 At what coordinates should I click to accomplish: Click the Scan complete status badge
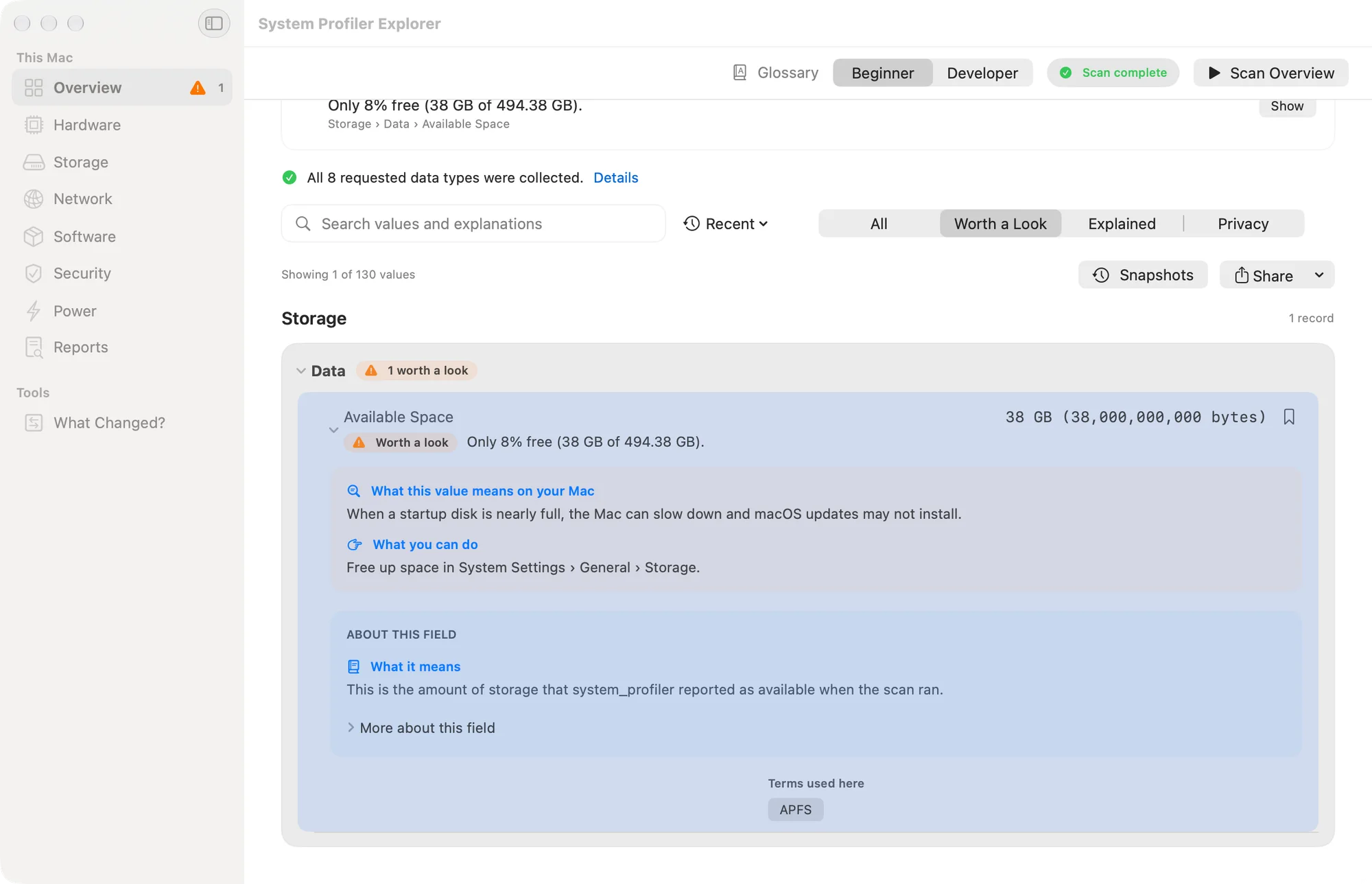point(1113,73)
